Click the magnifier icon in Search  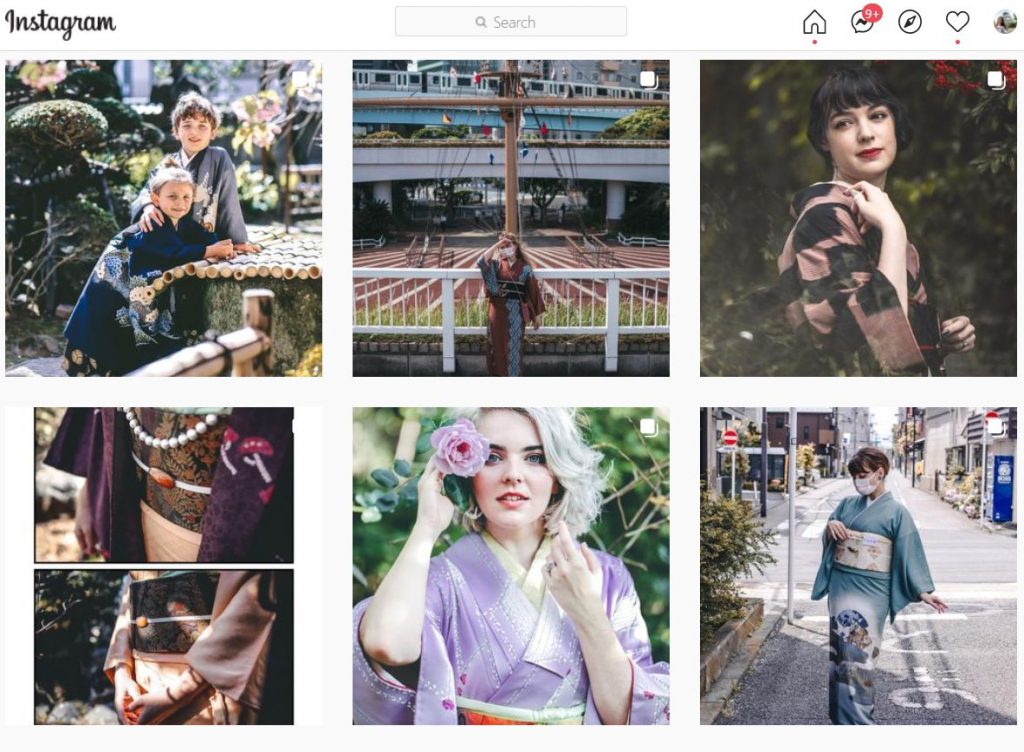[x=481, y=22]
